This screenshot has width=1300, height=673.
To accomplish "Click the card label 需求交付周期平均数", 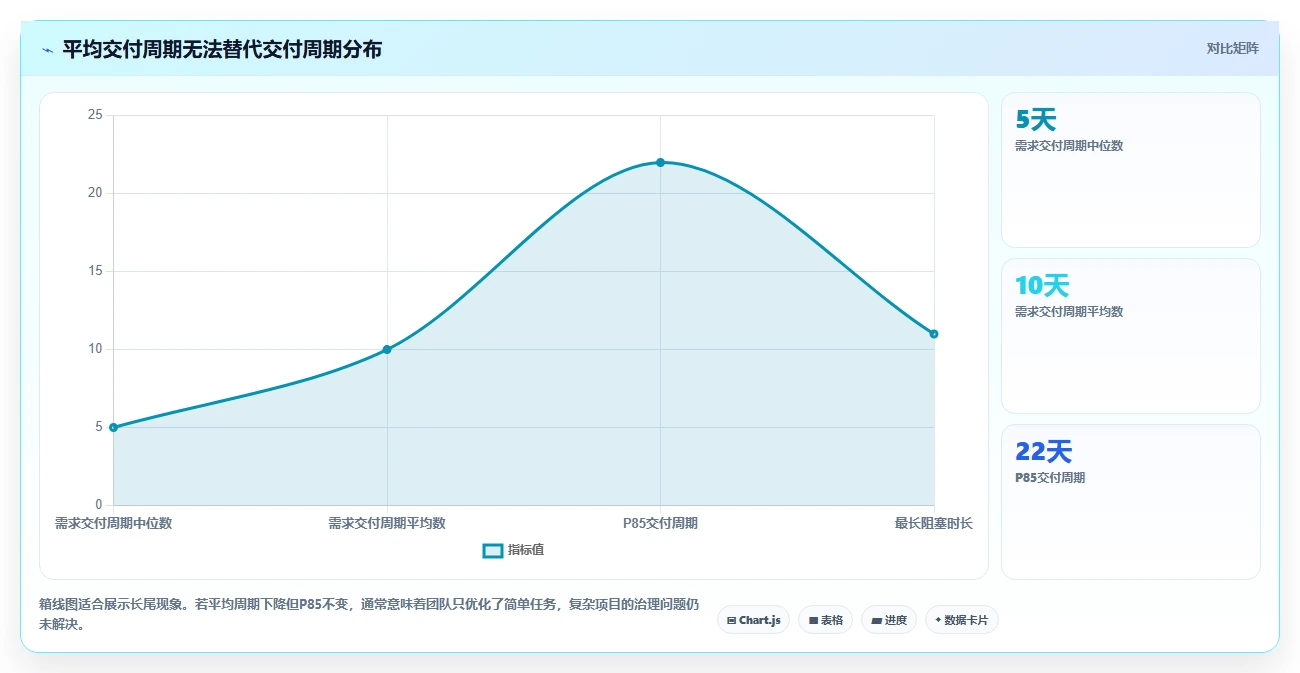I will (x=1069, y=311).
